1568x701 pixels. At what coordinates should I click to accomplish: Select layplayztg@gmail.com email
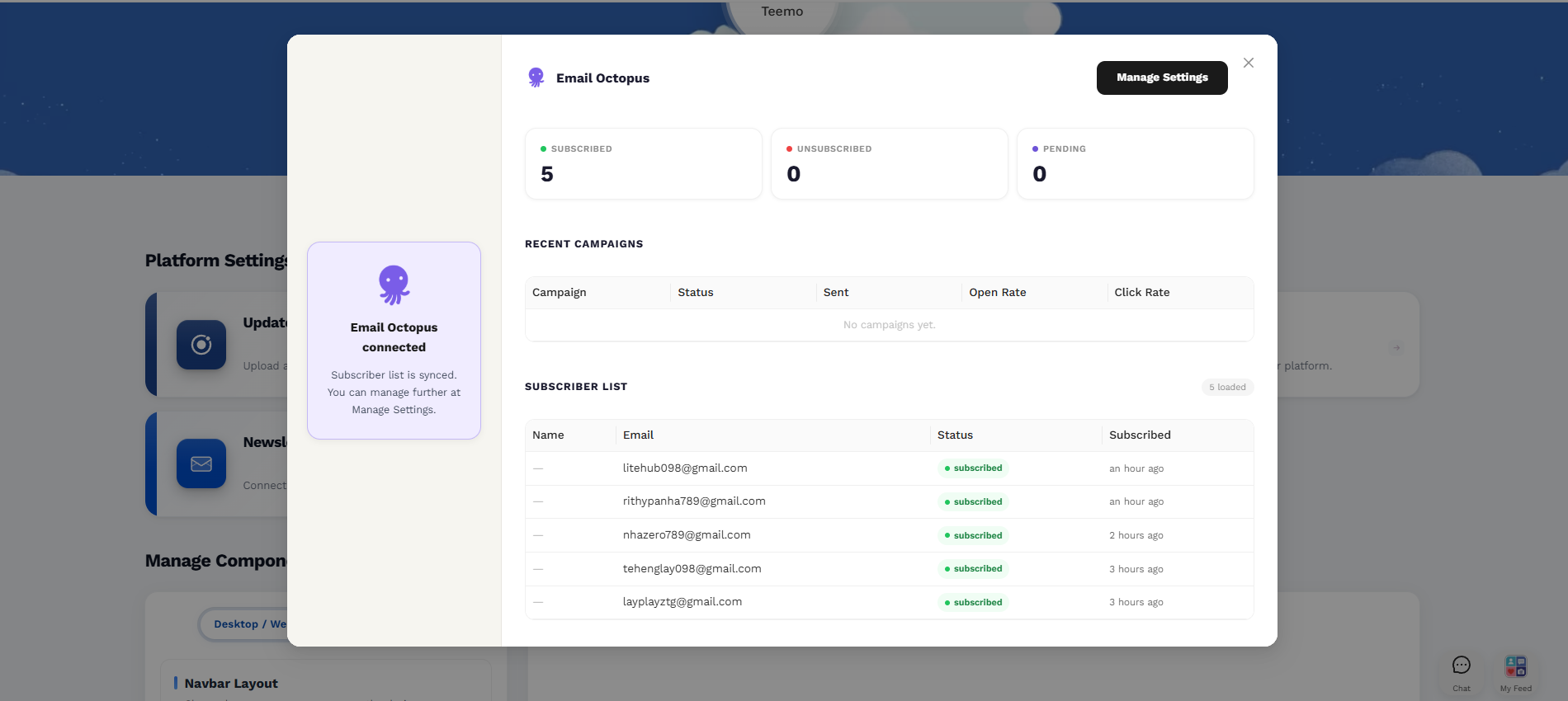(x=682, y=602)
